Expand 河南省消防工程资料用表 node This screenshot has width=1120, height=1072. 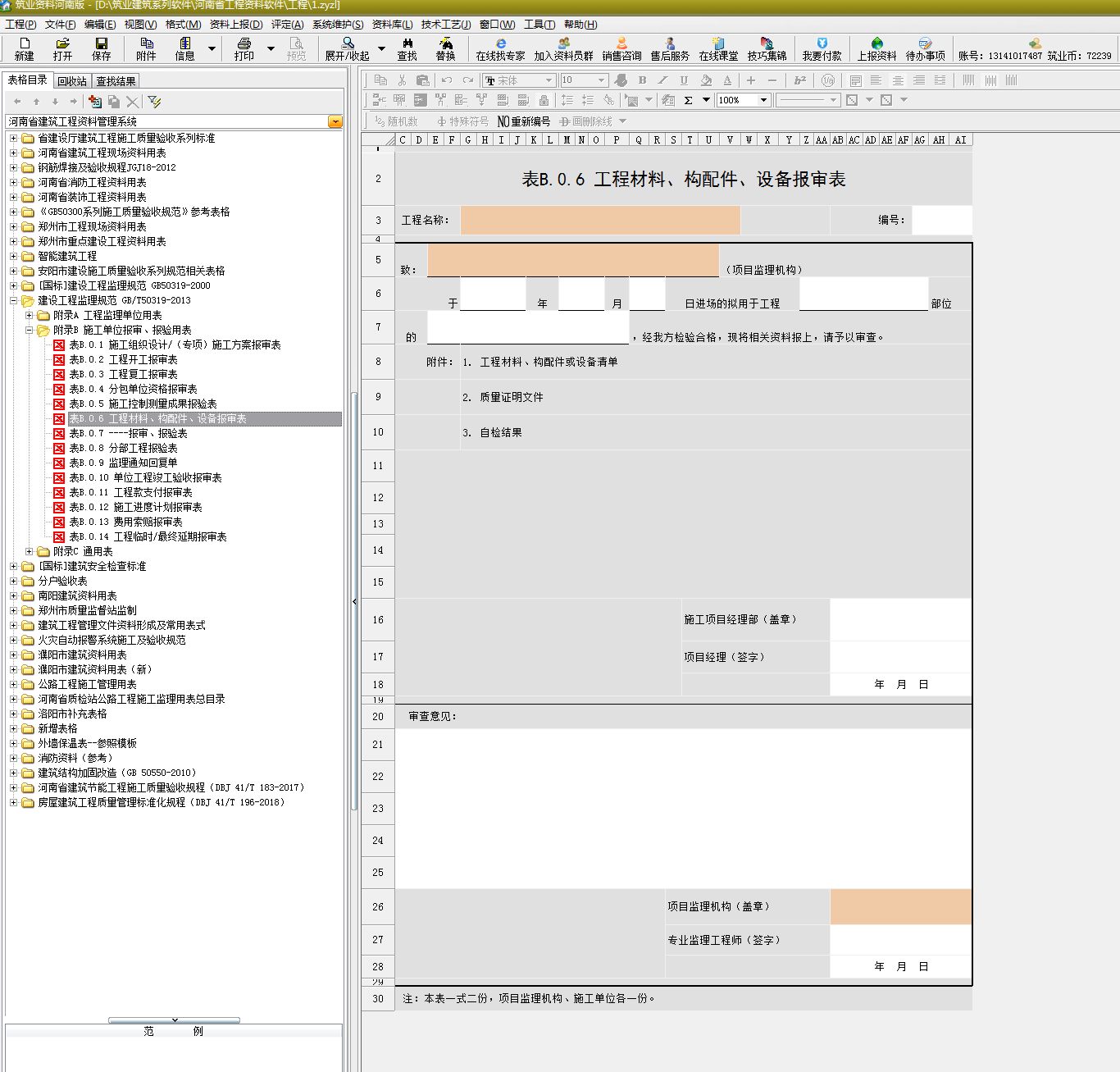[13, 182]
